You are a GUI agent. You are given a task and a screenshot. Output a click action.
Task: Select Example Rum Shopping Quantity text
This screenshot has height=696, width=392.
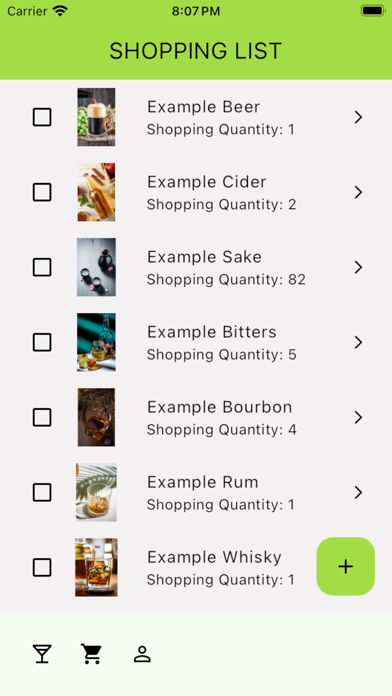click(221, 505)
